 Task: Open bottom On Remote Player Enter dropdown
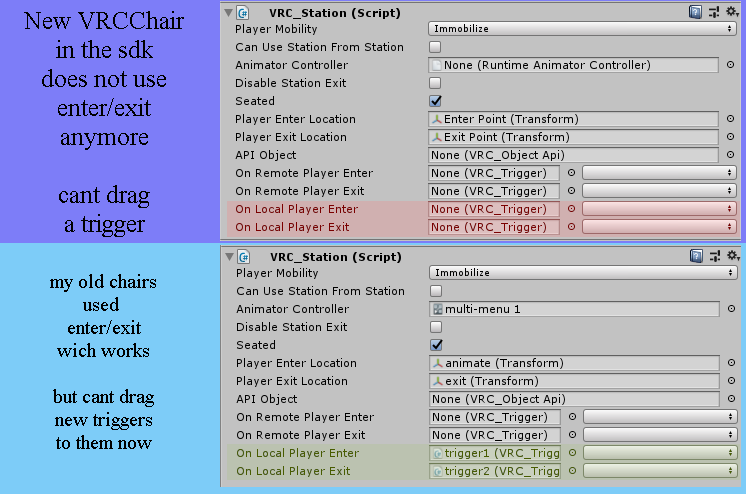(x=660, y=417)
